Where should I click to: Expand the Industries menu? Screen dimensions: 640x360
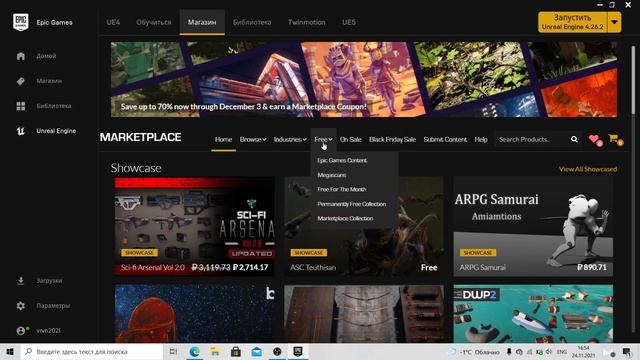(290, 140)
